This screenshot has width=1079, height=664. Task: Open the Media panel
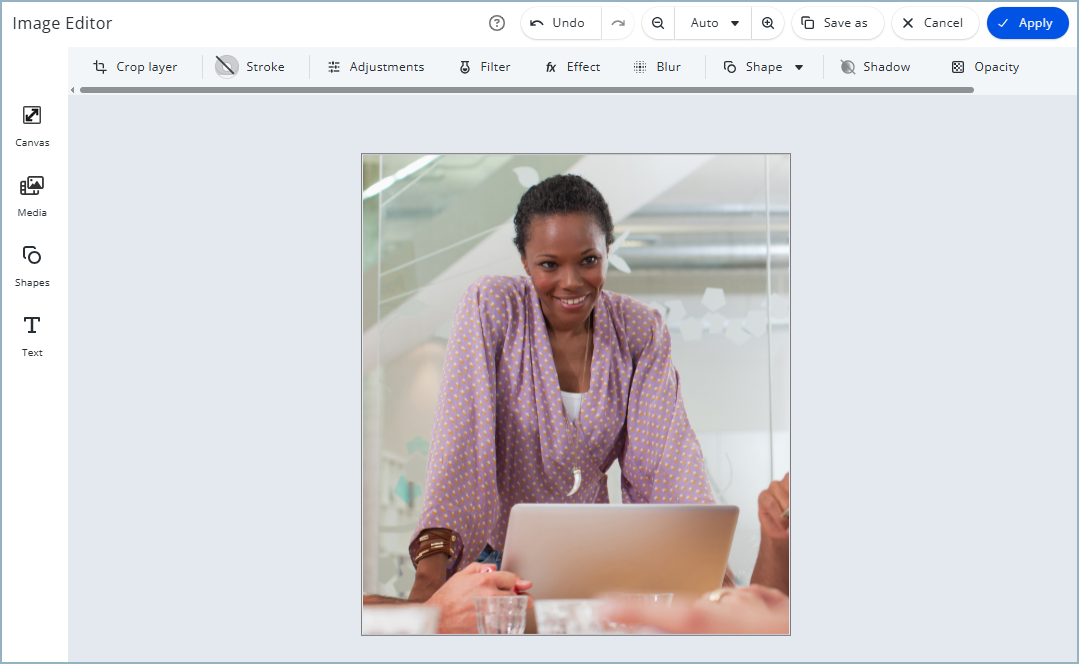tap(32, 196)
